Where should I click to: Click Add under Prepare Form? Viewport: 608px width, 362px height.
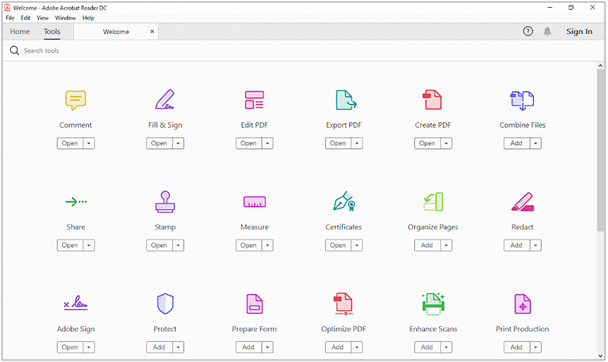pos(249,347)
